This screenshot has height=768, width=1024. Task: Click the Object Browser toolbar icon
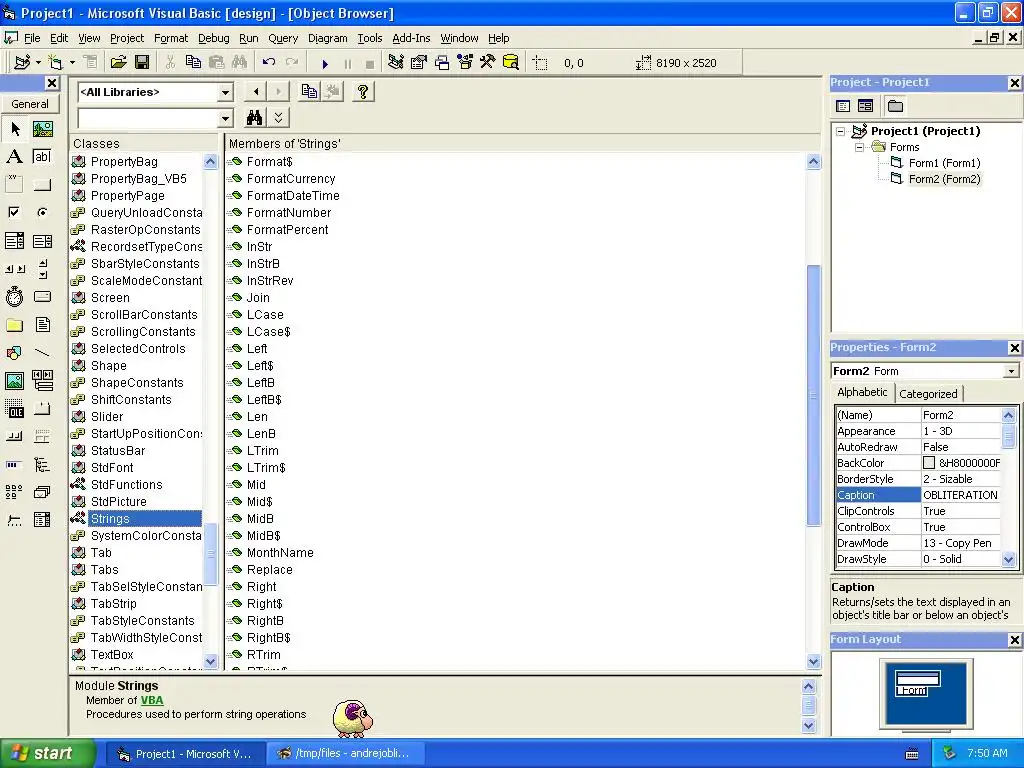click(x=465, y=63)
